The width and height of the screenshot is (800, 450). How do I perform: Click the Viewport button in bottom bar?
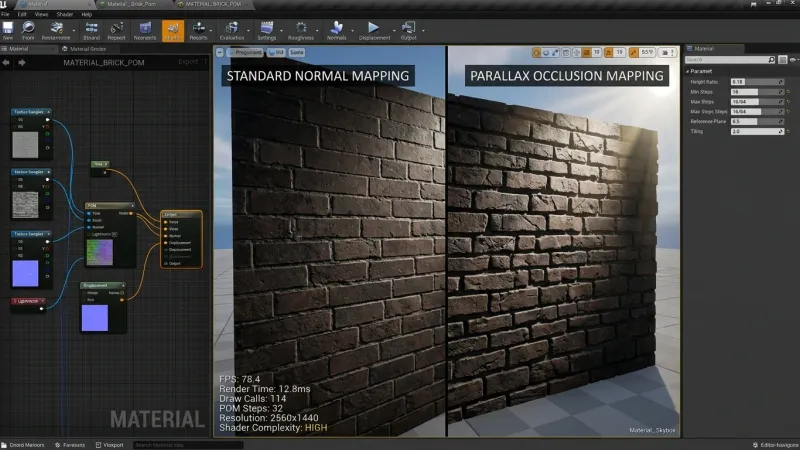pos(110,445)
